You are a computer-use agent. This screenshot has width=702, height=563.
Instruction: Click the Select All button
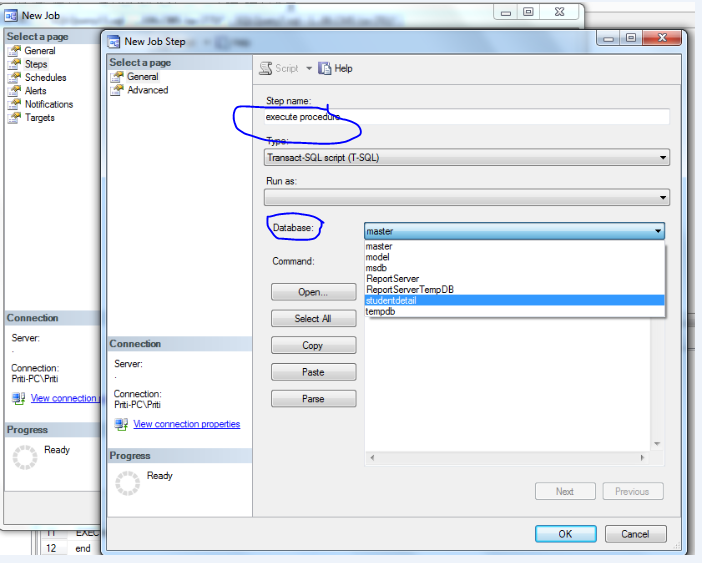[313, 319]
